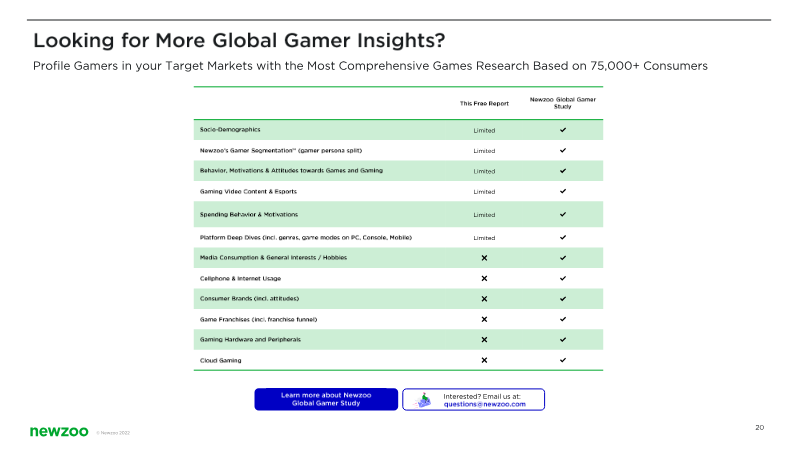Viewport: 800px width, 450px height.
Task: Select the This Free Report column header
Action: click(x=484, y=103)
